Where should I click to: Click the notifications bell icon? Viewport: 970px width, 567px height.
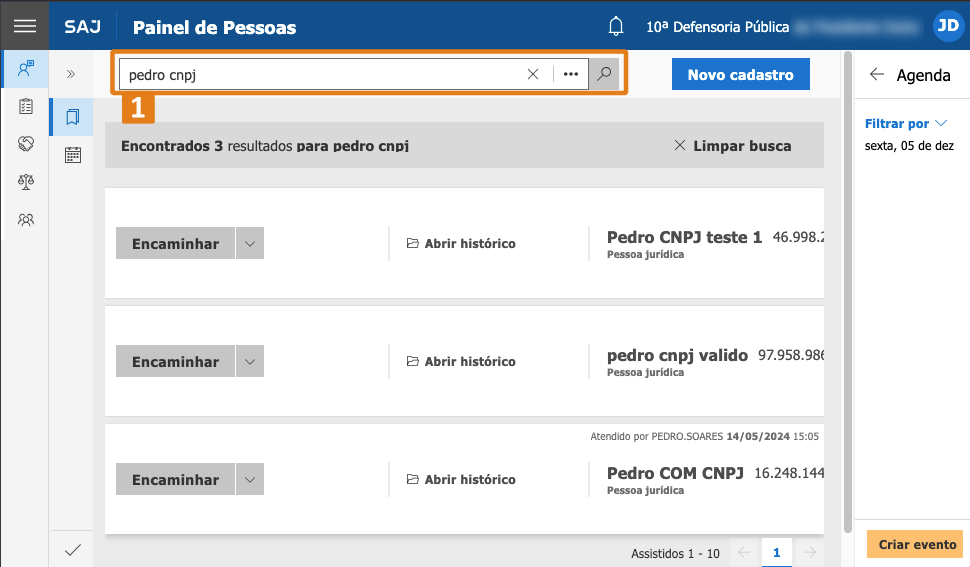(x=616, y=27)
